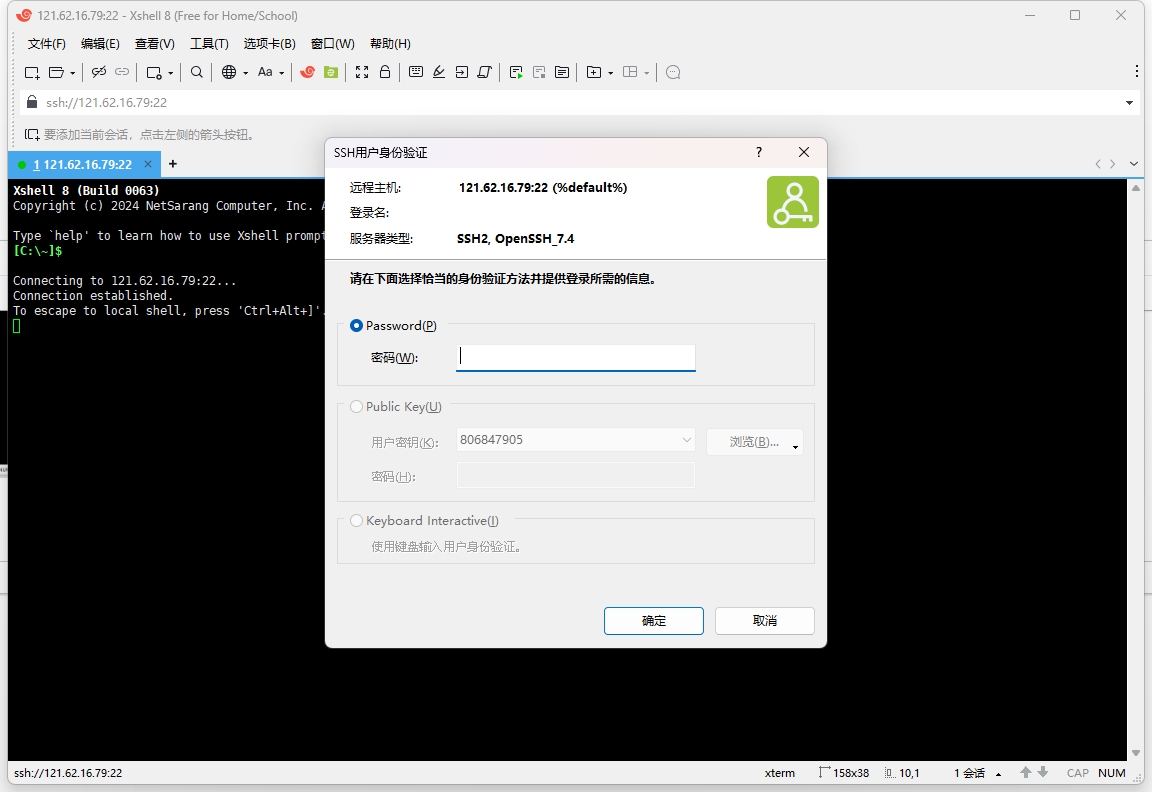This screenshot has width=1152, height=792.
Task: Click the Highlight pen toolbar icon
Action: [x=439, y=72]
